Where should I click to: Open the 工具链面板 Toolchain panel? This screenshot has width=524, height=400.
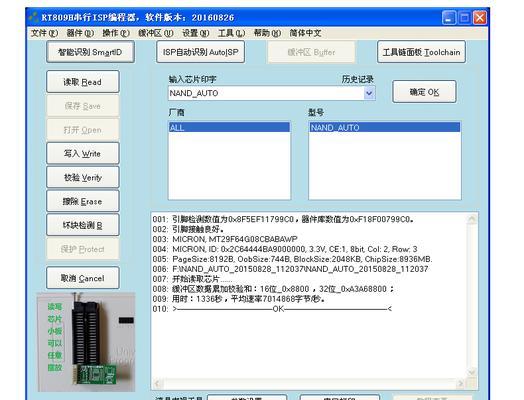(x=421, y=52)
